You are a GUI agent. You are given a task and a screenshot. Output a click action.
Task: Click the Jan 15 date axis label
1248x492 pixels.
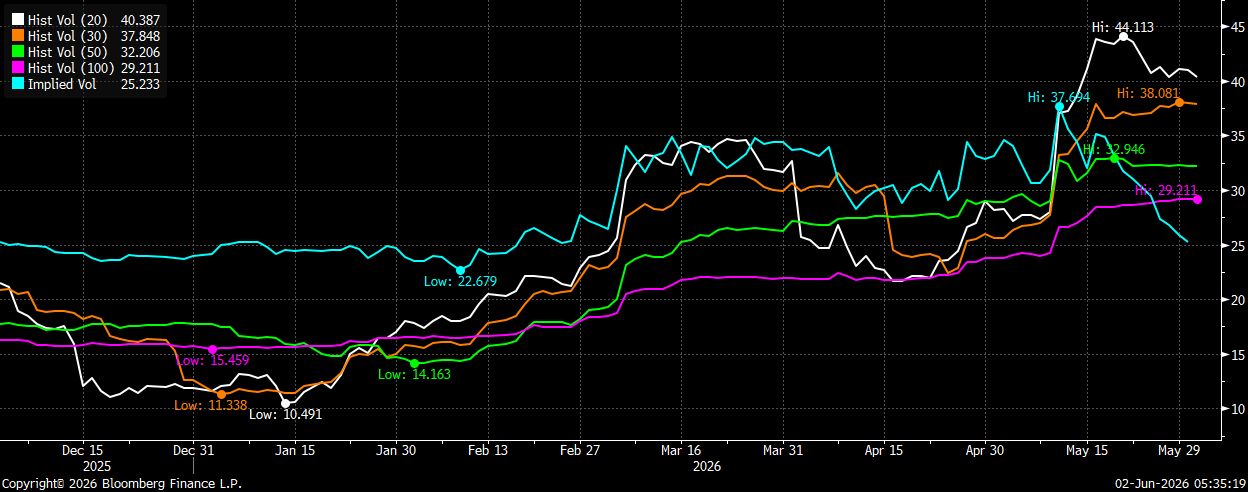[296, 450]
